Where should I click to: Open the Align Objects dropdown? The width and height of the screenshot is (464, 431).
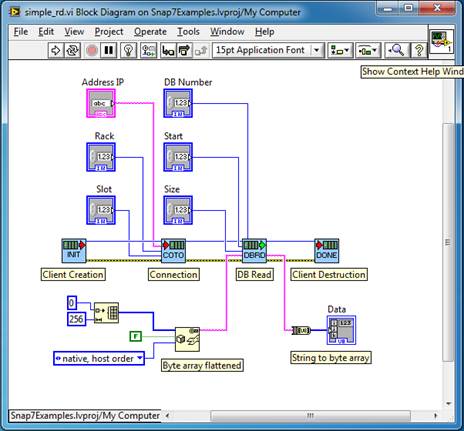[x=340, y=50]
